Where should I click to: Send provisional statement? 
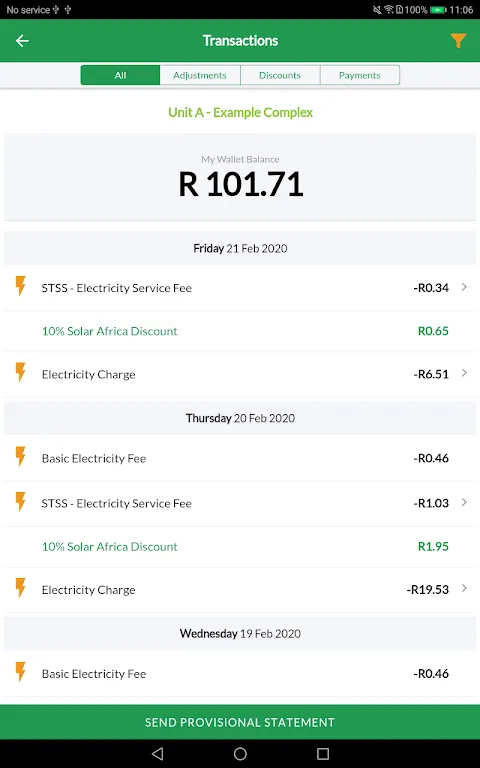coord(240,722)
